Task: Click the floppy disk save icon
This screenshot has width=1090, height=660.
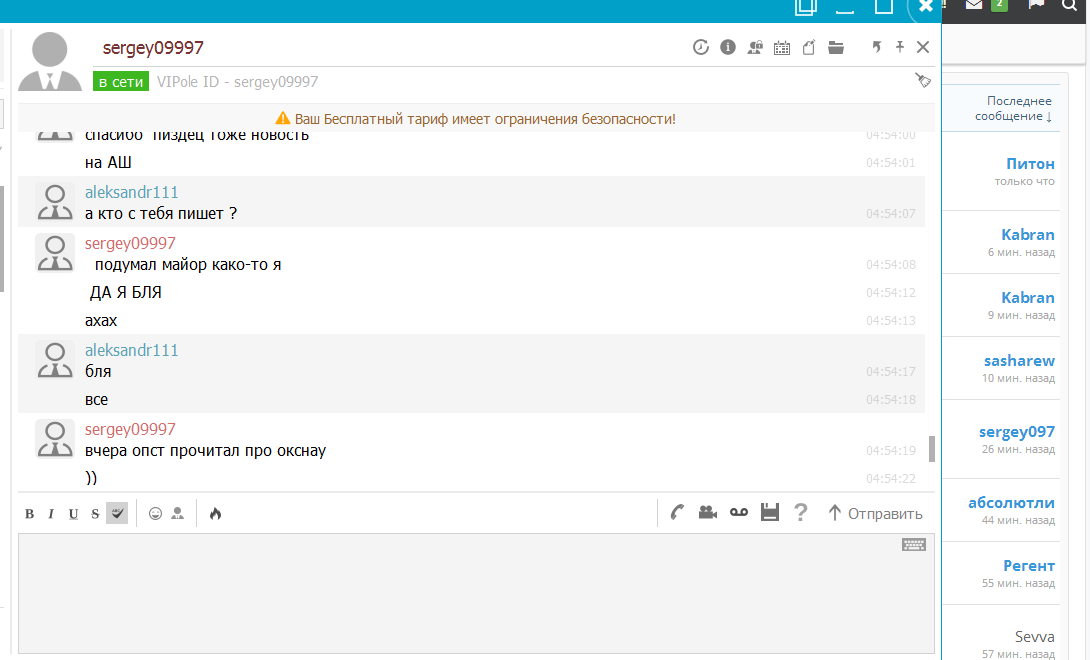Action: click(x=770, y=513)
